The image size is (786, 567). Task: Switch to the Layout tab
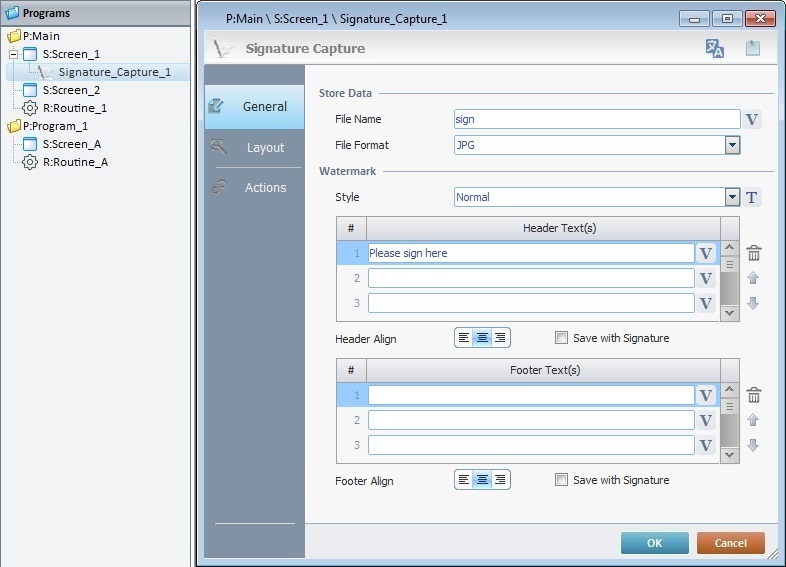point(265,147)
